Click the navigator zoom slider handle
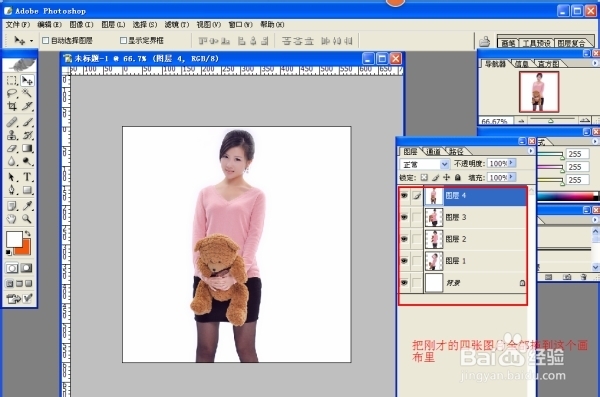Viewport: 600px width, 397px height. [x=551, y=121]
